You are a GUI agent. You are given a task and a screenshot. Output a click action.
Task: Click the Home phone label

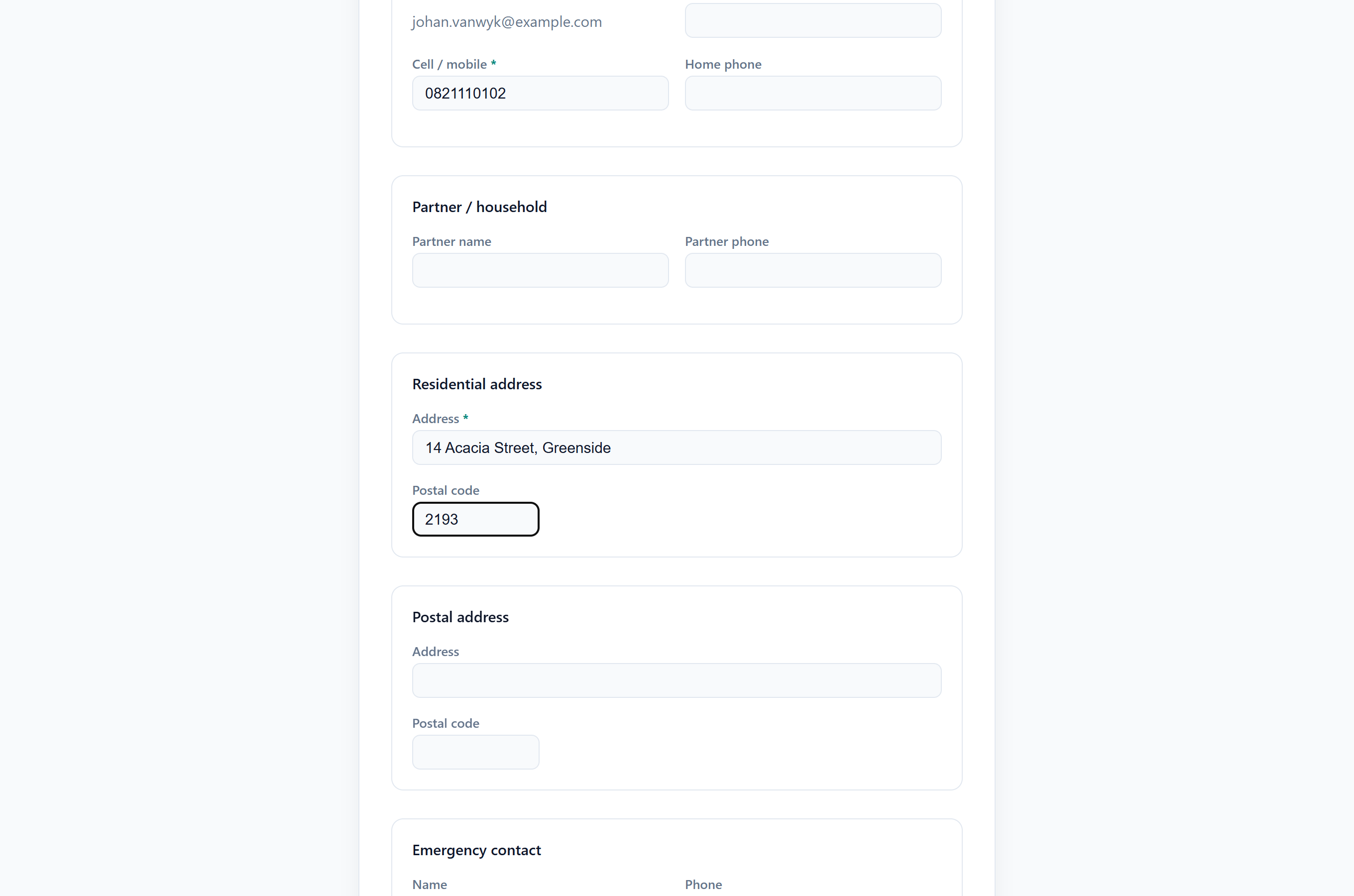(x=723, y=65)
